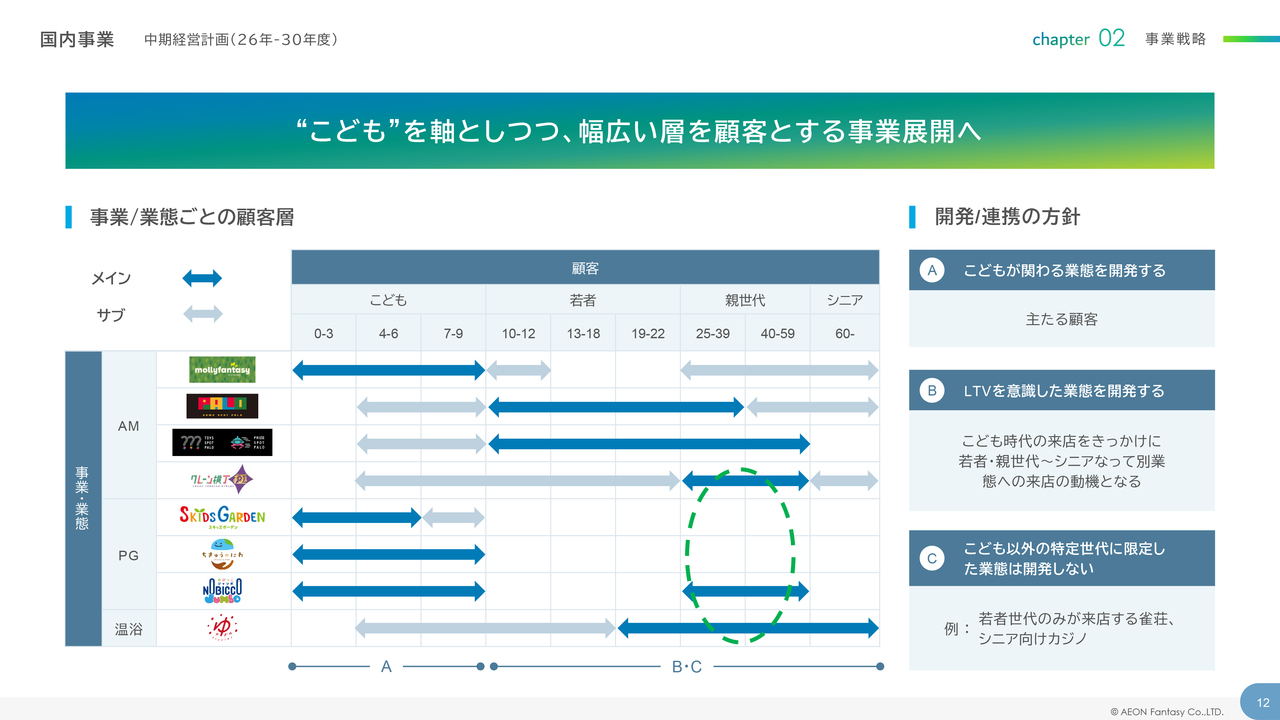The height and width of the screenshot is (720, 1280).
Task: Select the ちきゅうのにわ logo
Action: [x=222, y=554]
